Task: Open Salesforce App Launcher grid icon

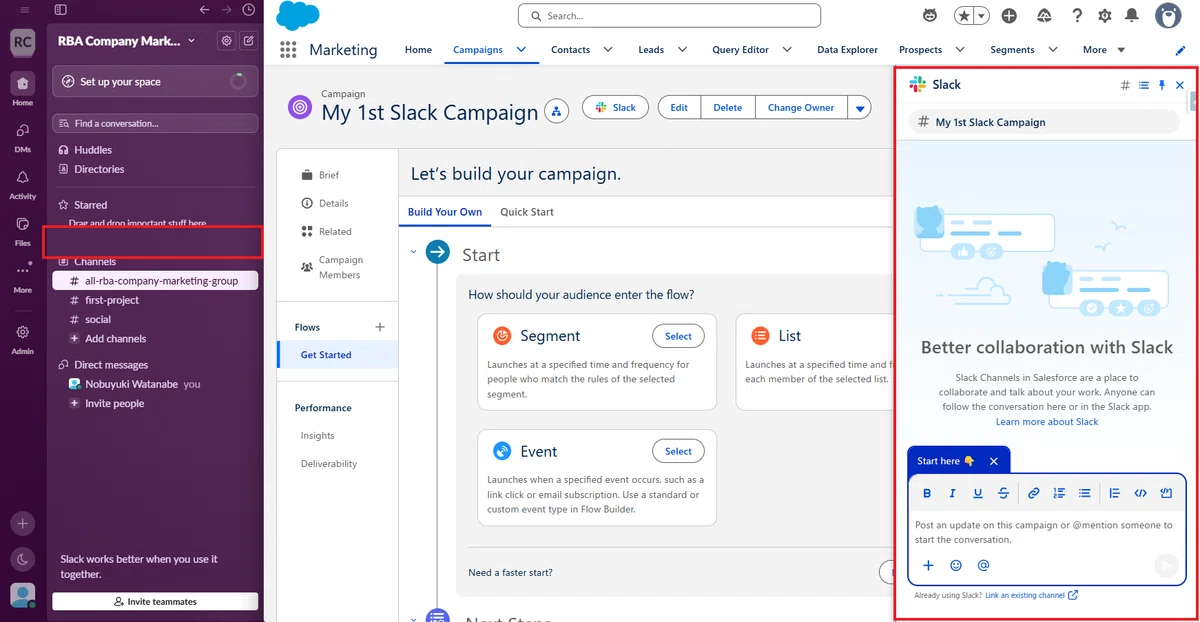Action: point(289,50)
